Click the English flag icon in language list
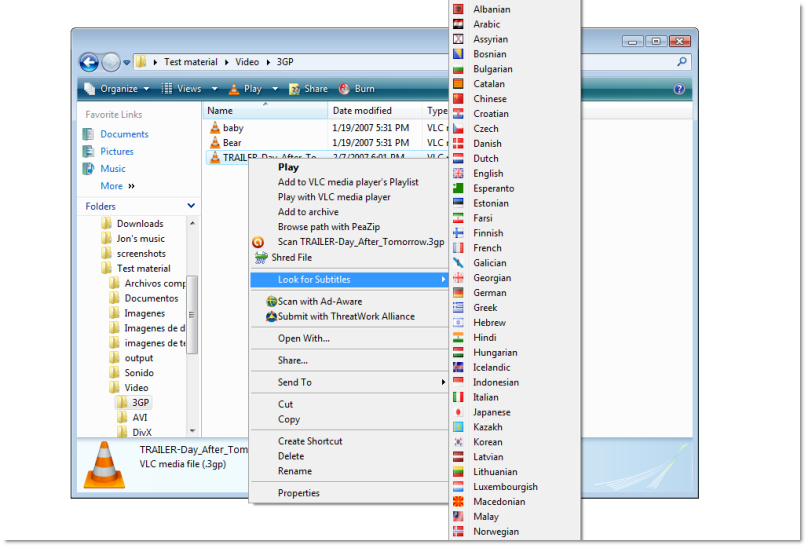 pos(458,174)
